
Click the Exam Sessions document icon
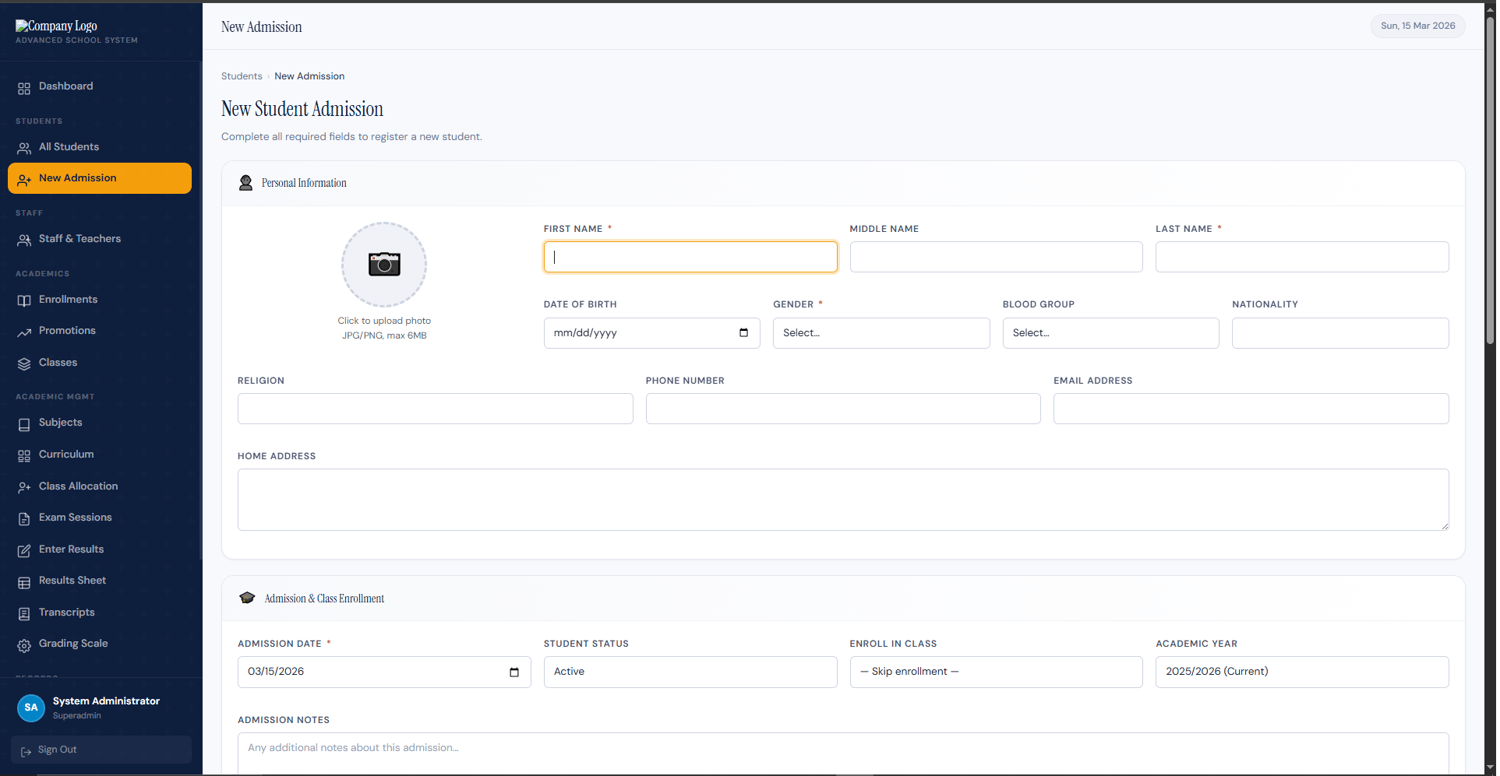[24, 519]
